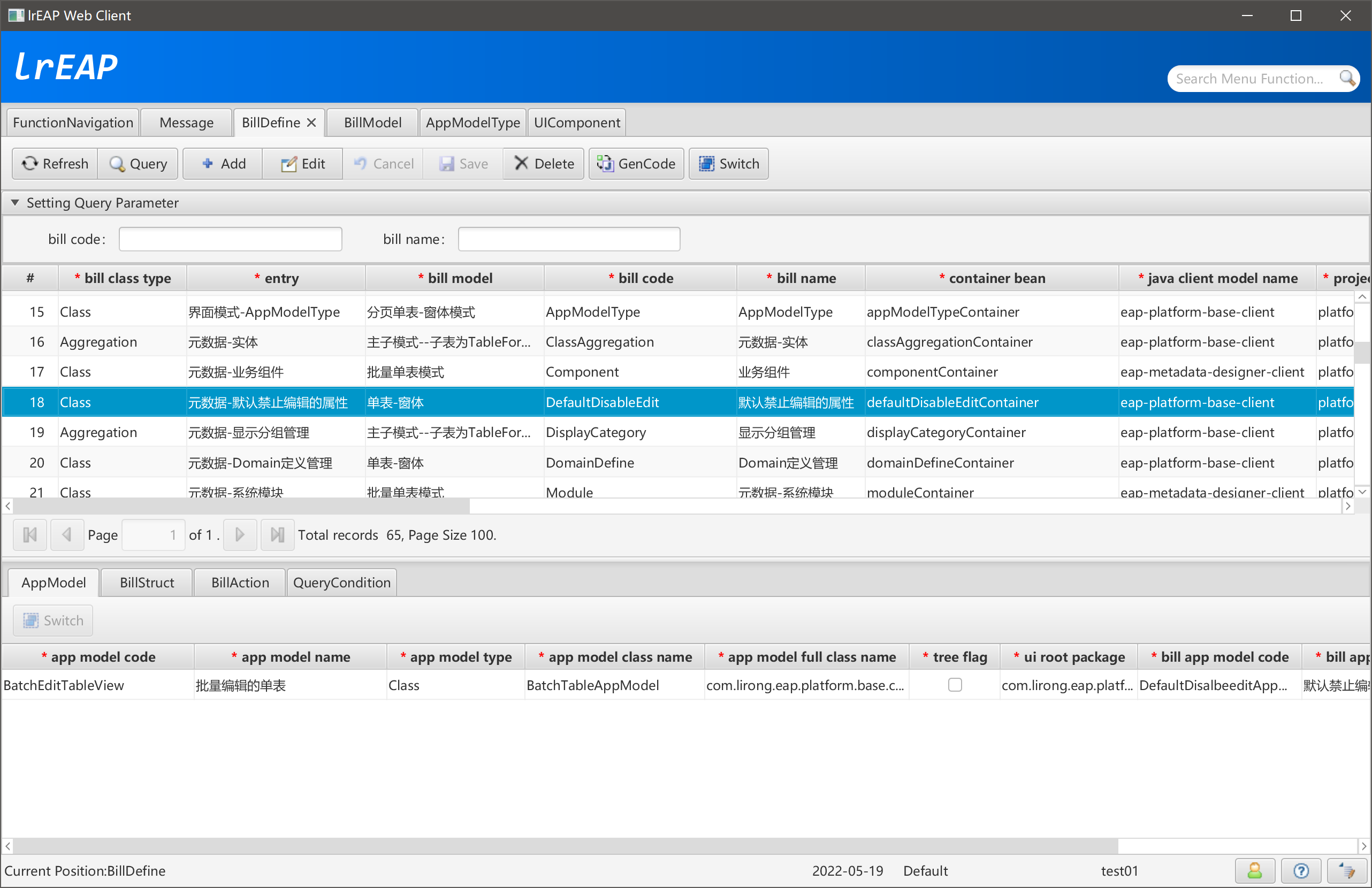Click the upper table's horizontal scrollbar thumb
This screenshot has height=888, width=1372.
pyautogui.click(x=241, y=506)
